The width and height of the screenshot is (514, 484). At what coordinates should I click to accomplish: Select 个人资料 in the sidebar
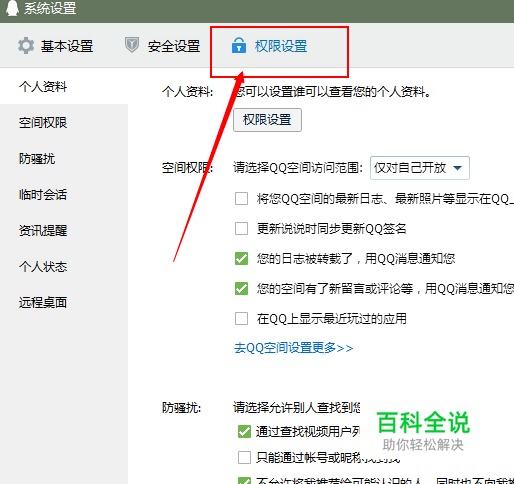pos(43,87)
